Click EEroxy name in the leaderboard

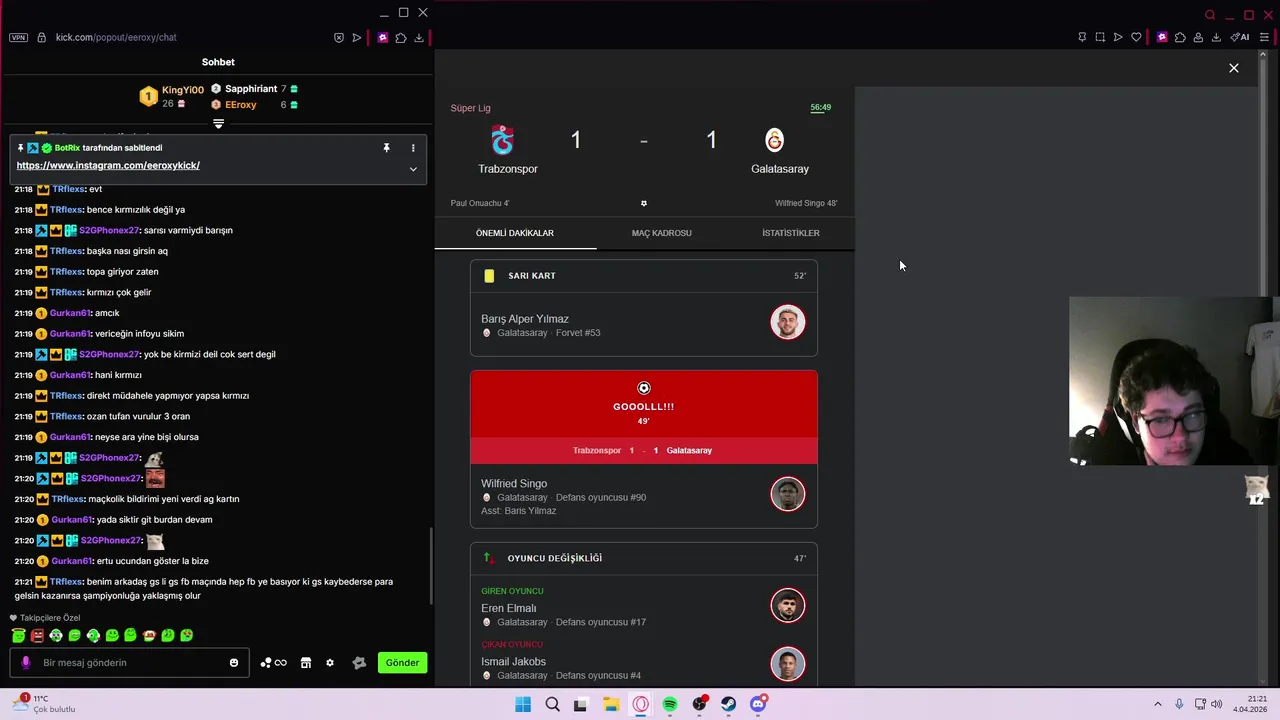pyautogui.click(x=241, y=105)
